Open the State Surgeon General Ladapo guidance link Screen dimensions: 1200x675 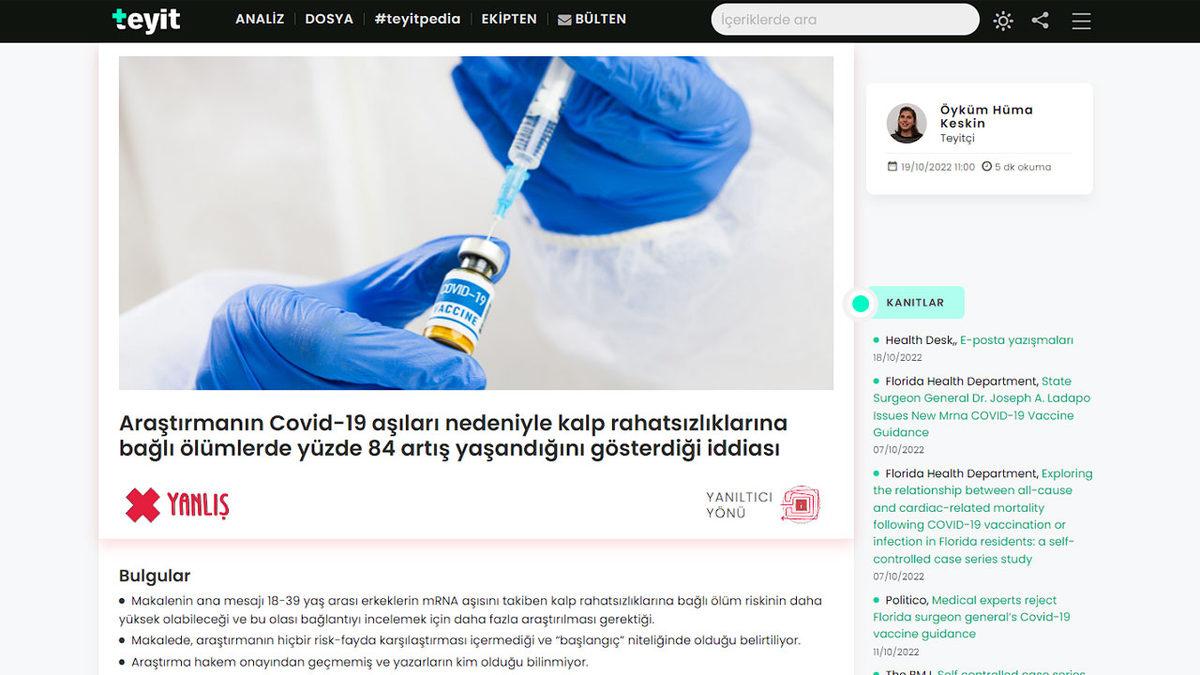click(982, 407)
